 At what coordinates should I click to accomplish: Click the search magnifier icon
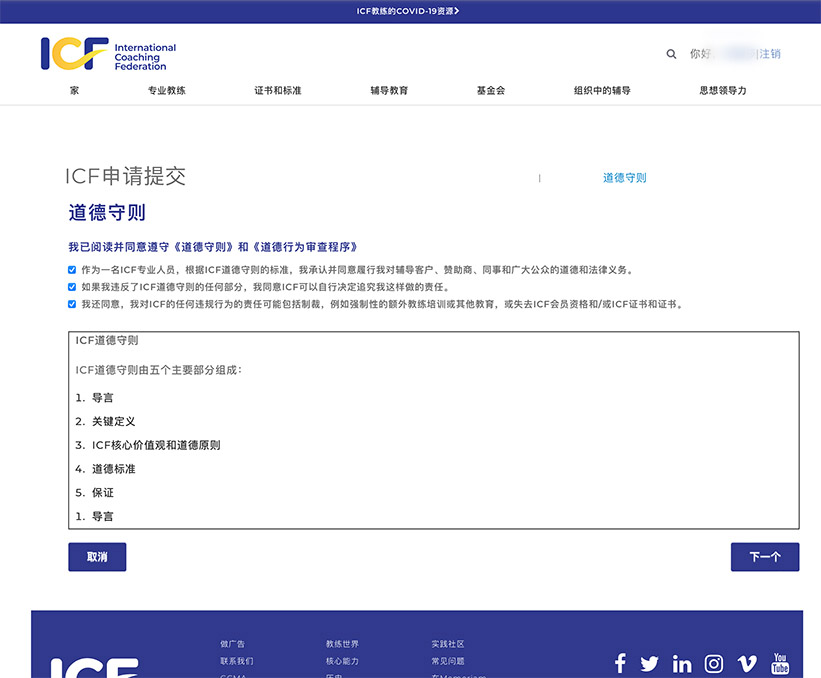tap(671, 54)
